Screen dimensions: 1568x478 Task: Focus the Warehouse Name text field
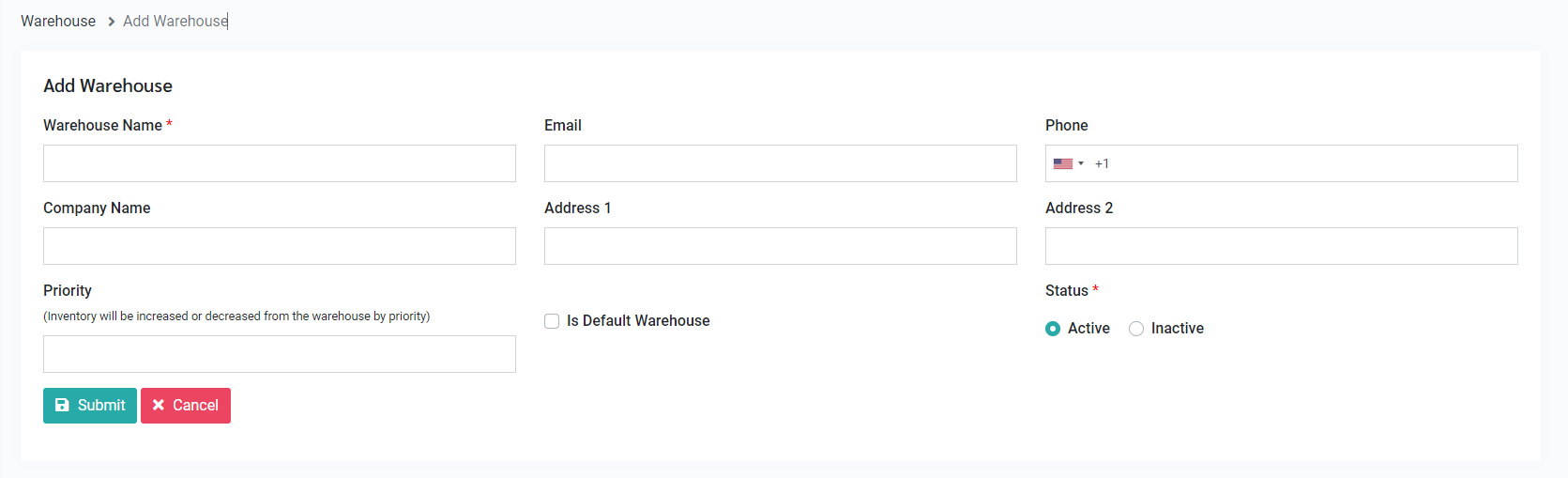click(x=280, y=163)
